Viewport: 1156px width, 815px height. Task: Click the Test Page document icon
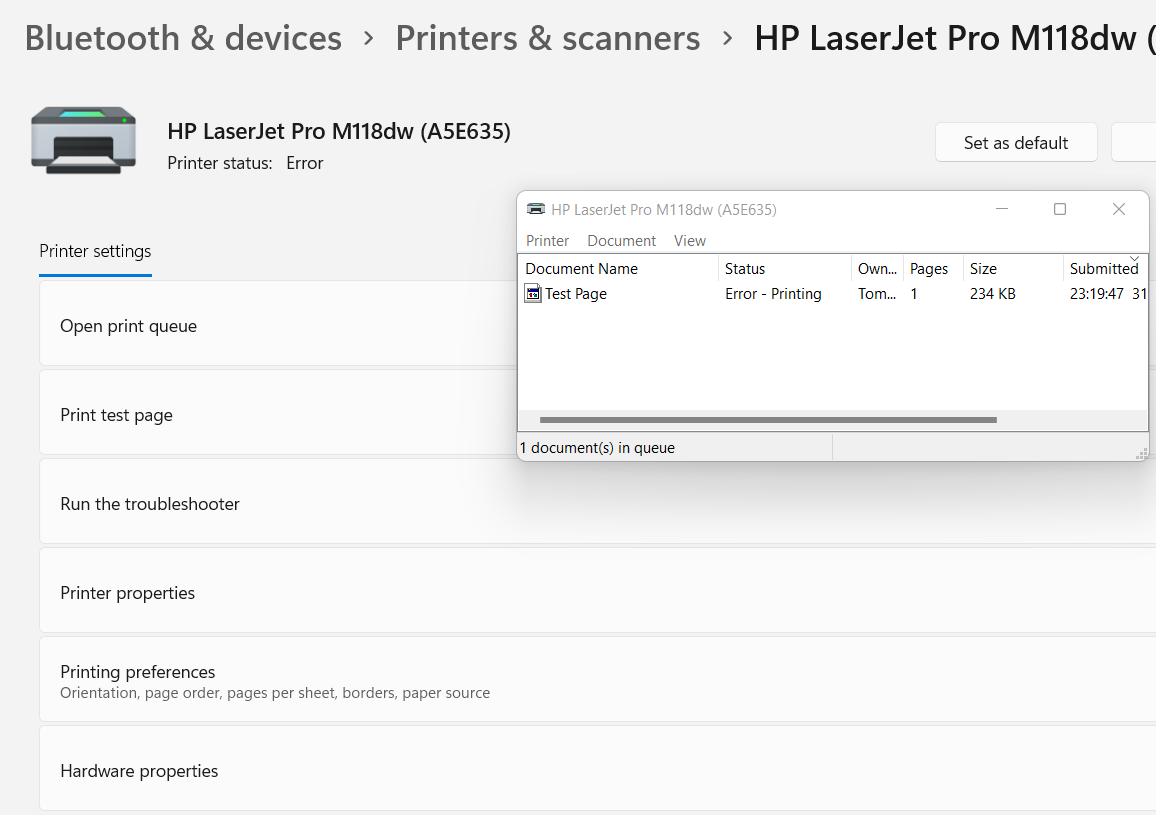tap(533, 293)
